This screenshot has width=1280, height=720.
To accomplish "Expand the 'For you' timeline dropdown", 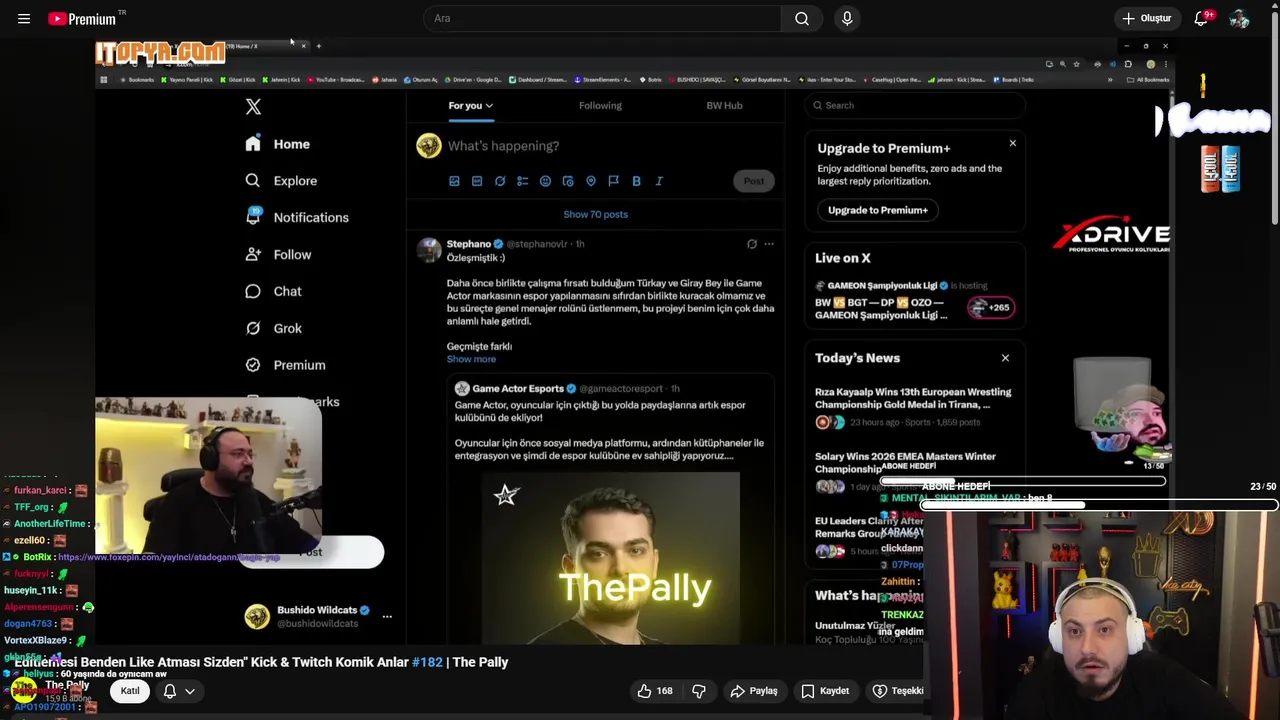I will click(x=470, y=105).
